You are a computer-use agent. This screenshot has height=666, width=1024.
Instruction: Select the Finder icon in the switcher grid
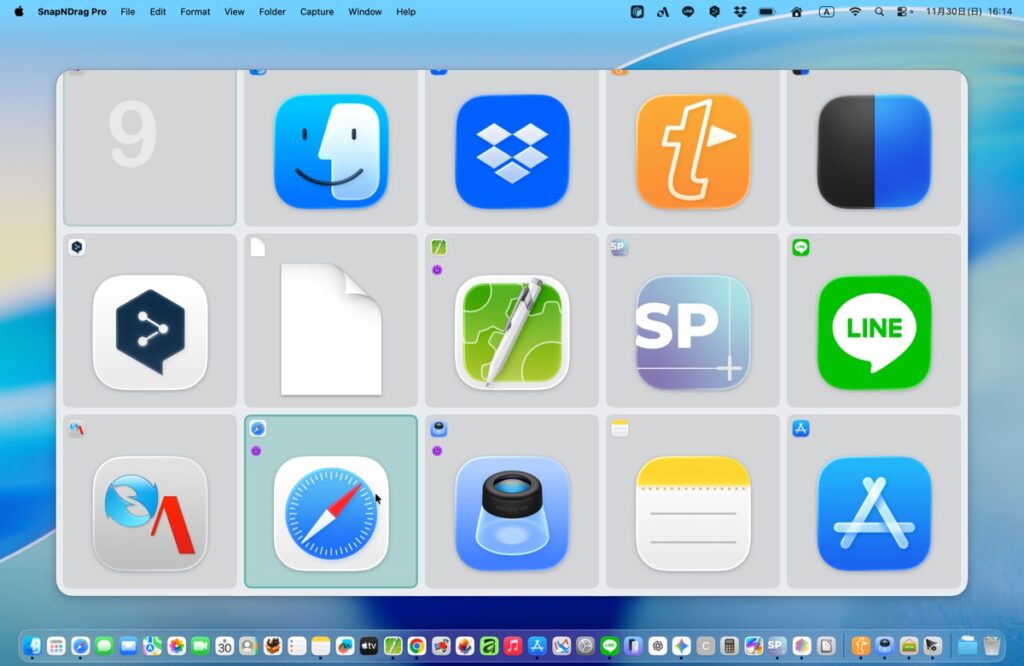click(x=331, y=151)
